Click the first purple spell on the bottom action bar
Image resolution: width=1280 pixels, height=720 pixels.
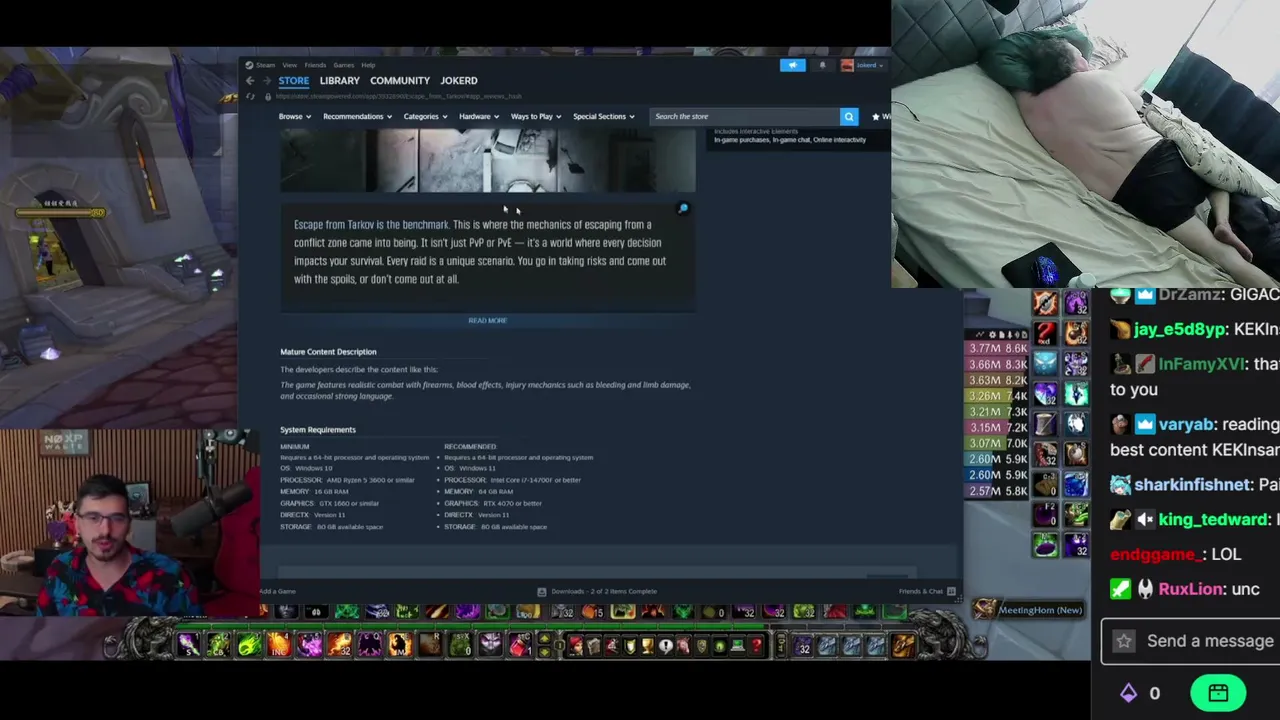(188, 646)
